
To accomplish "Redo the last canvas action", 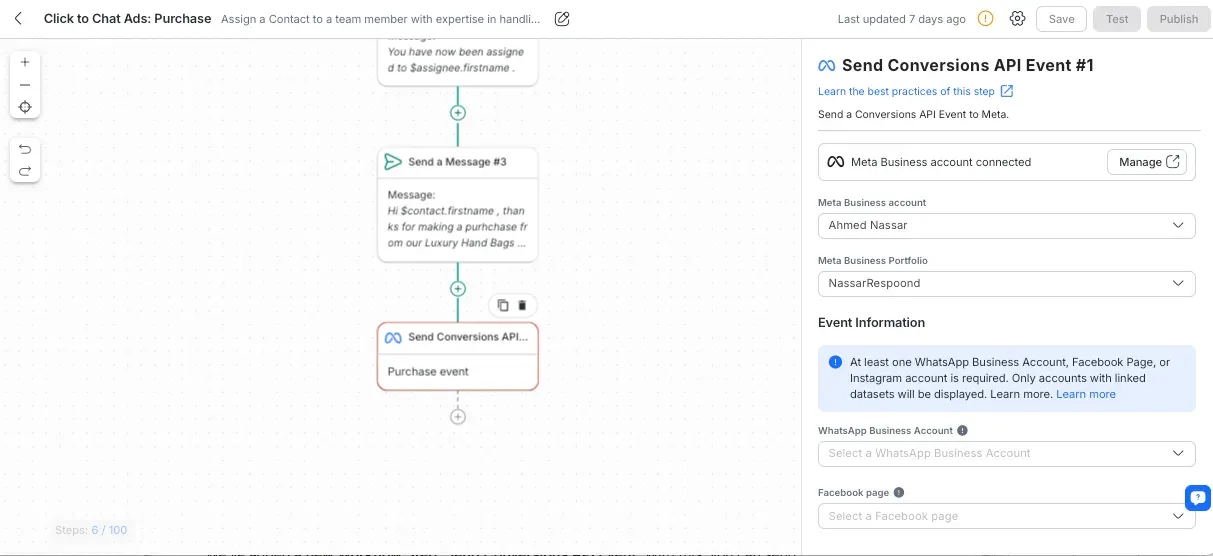I will (25, 171).
